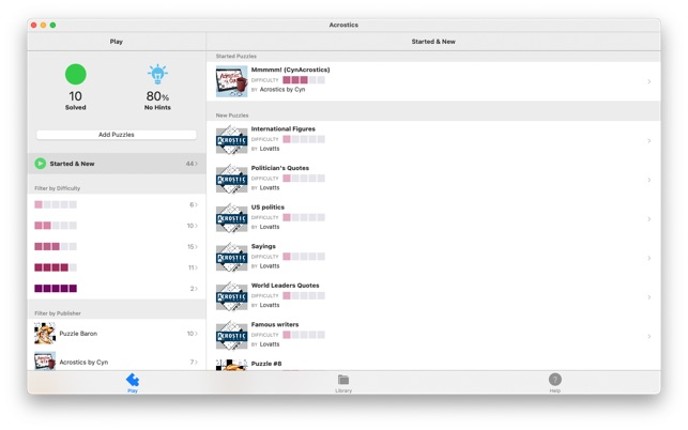The height and width of the screenshot is (430, 688).
Task: Click the Politician's Quotes puzzle icon
Action: point(232,179)
